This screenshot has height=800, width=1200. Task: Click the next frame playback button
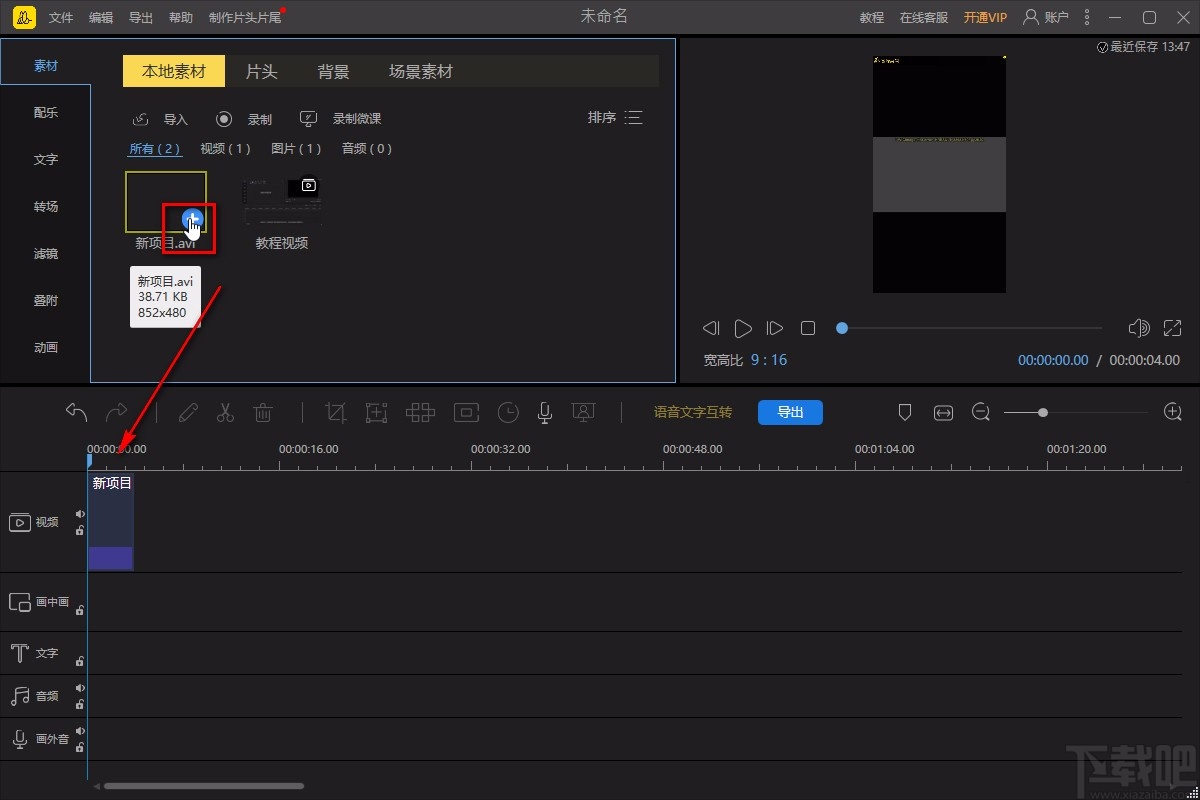coord(774,328)
